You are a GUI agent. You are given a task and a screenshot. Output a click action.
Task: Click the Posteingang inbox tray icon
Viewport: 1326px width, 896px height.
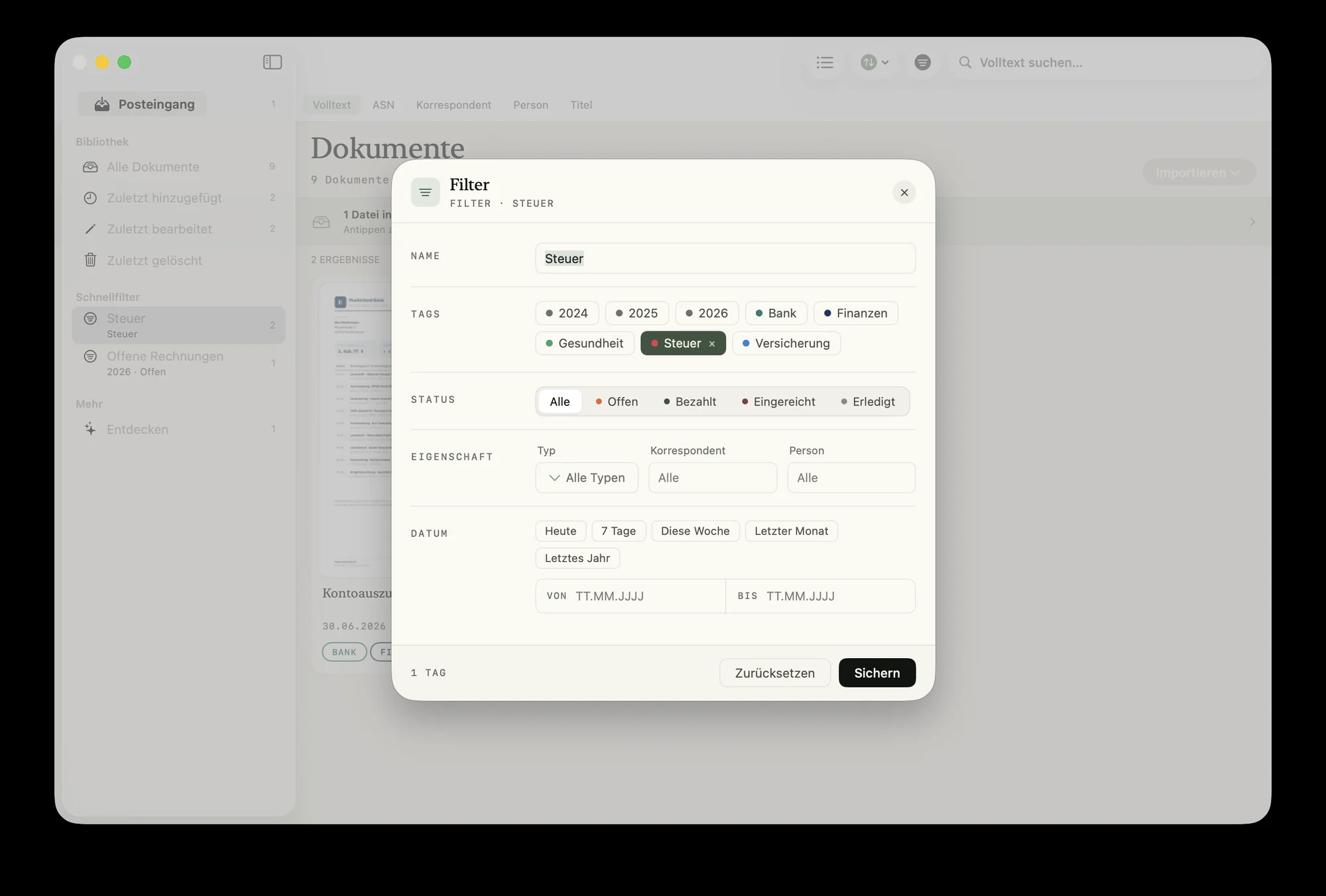pos(101,104)
